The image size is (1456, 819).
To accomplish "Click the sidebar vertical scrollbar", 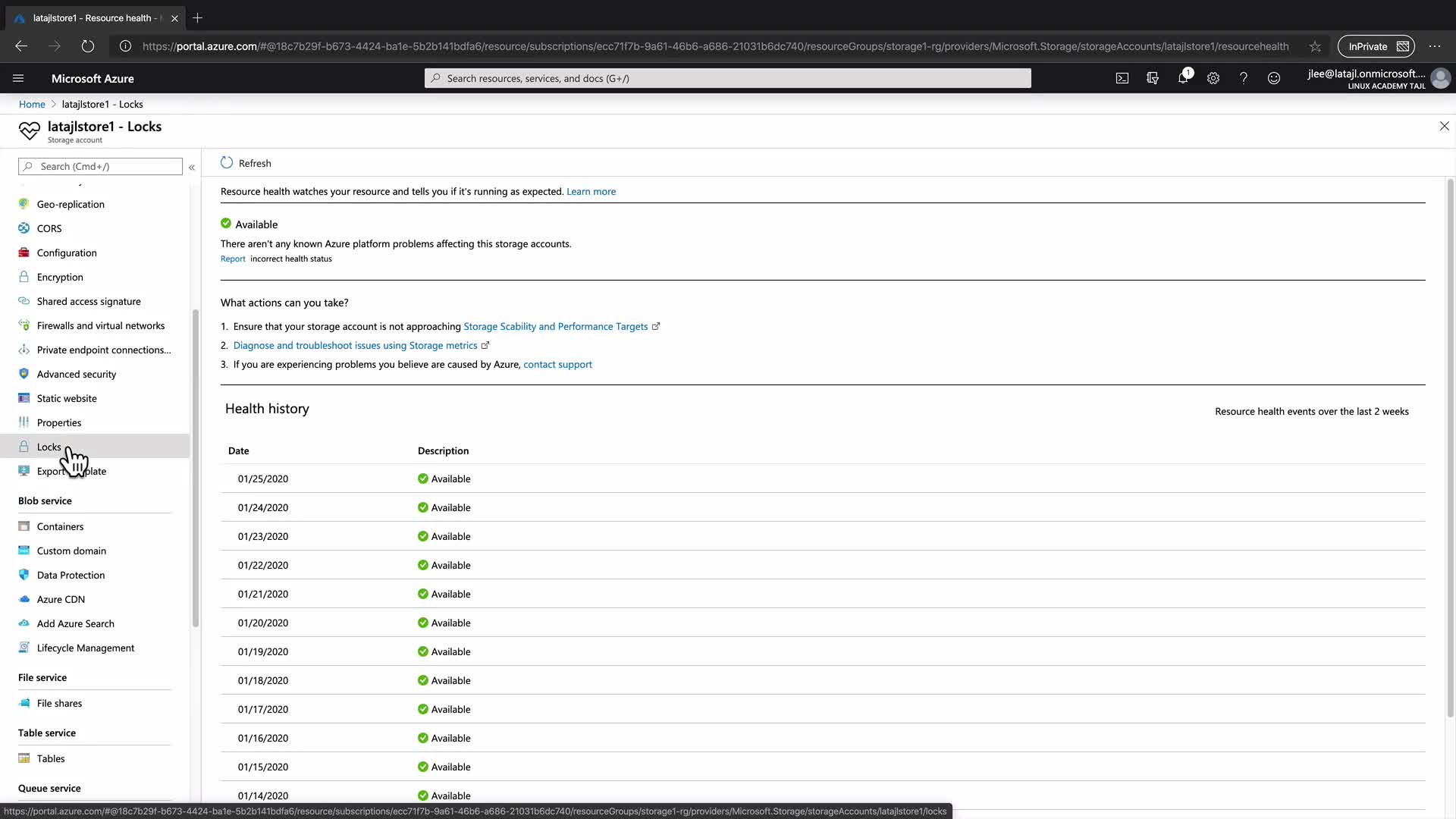I will pyautogui.click(x=196, y=467).
